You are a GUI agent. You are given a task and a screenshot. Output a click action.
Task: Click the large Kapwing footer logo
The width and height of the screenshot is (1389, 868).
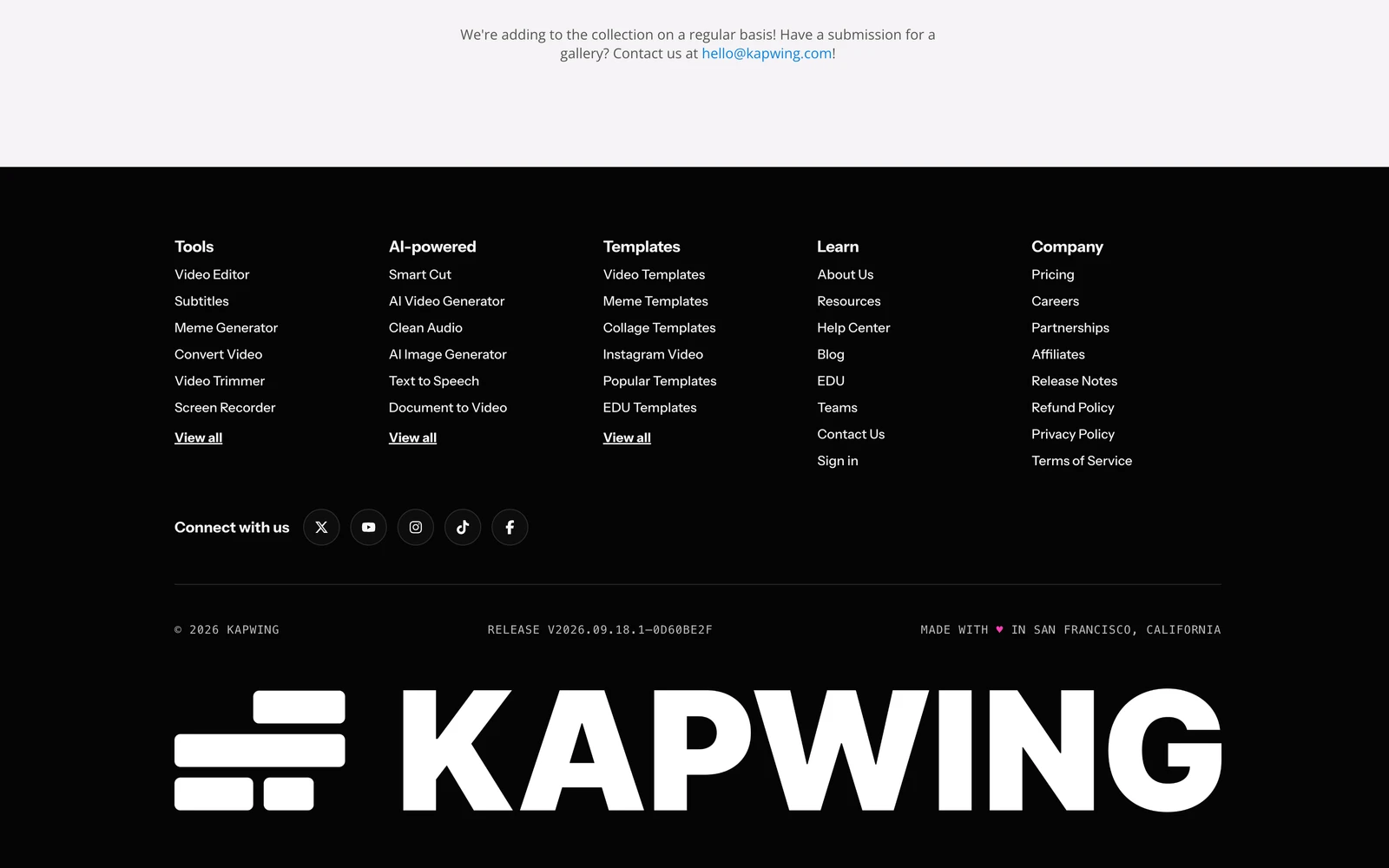pos(697,751)
